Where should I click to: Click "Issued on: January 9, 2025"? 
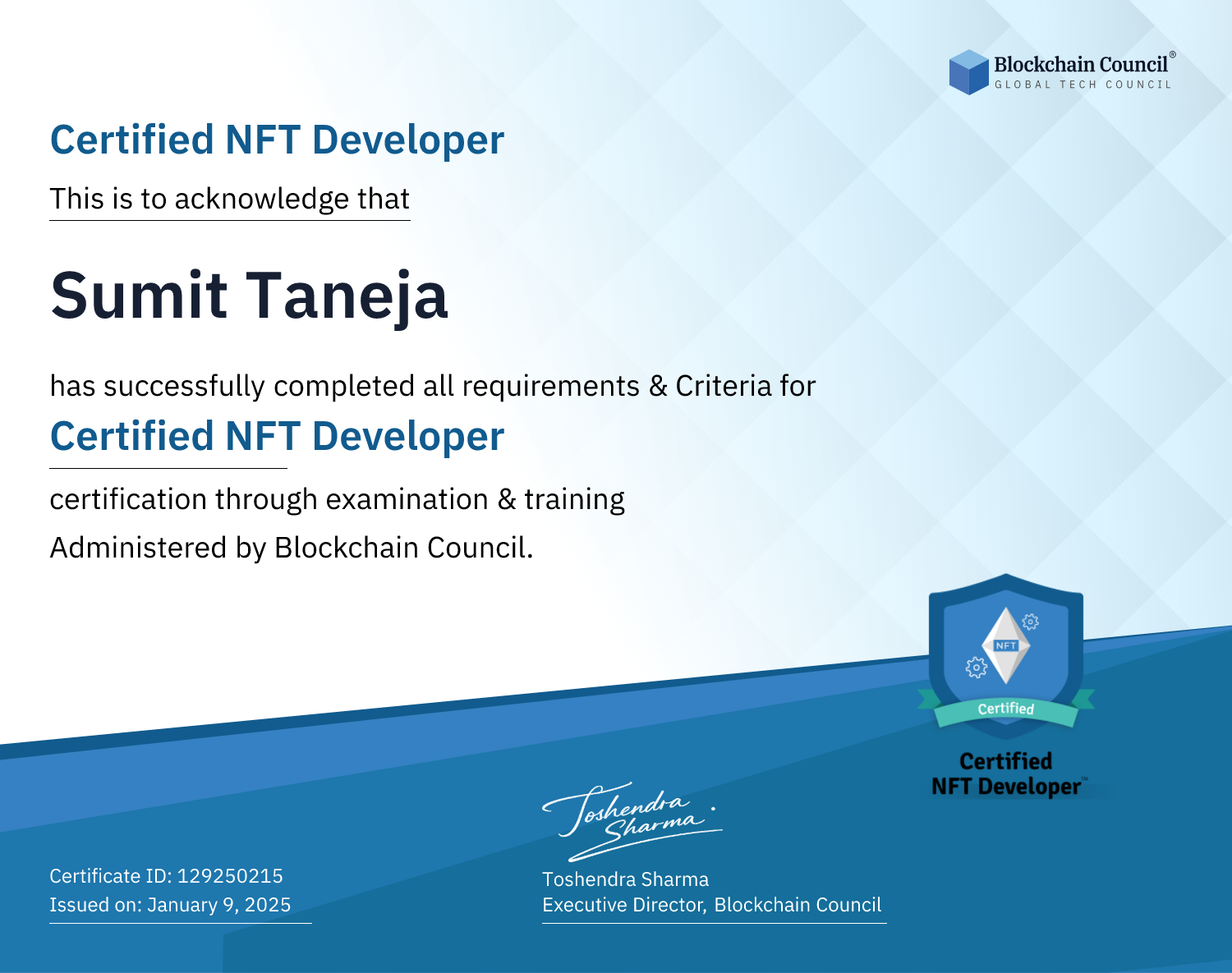(171, 905)
